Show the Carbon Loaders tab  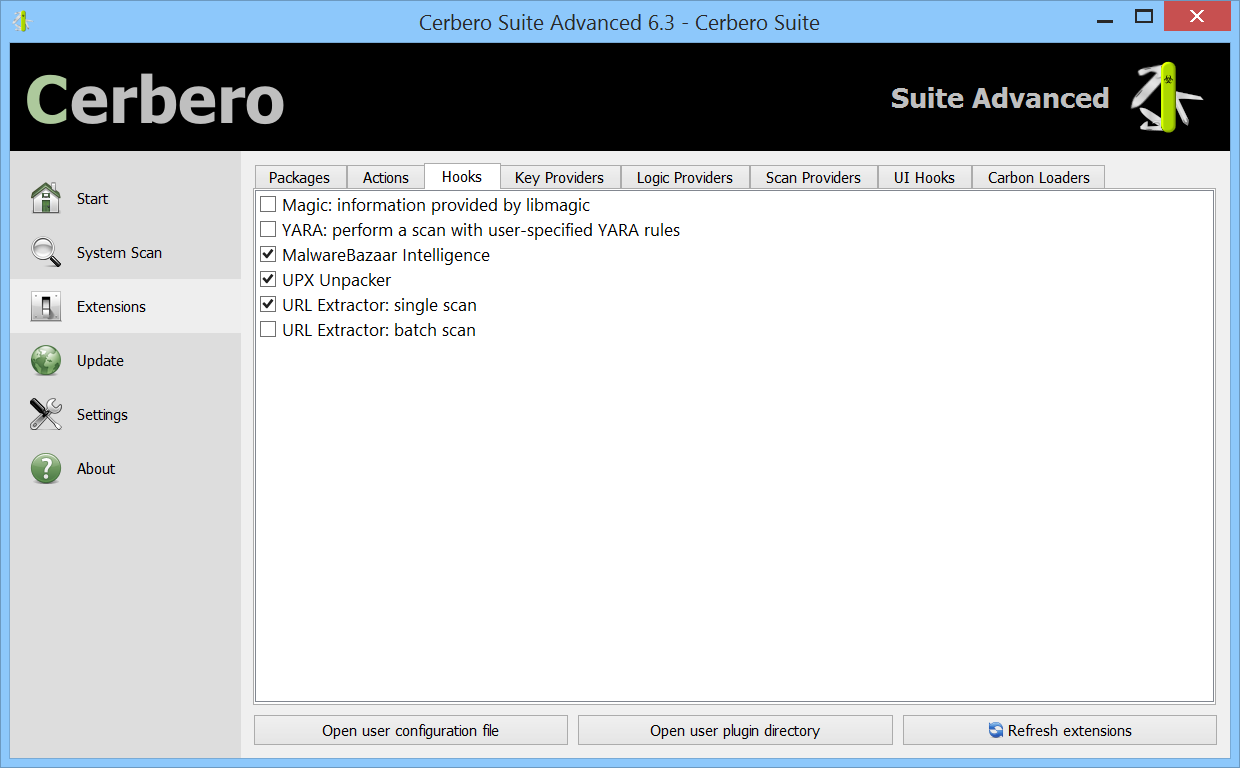(x=1039, y=177)
